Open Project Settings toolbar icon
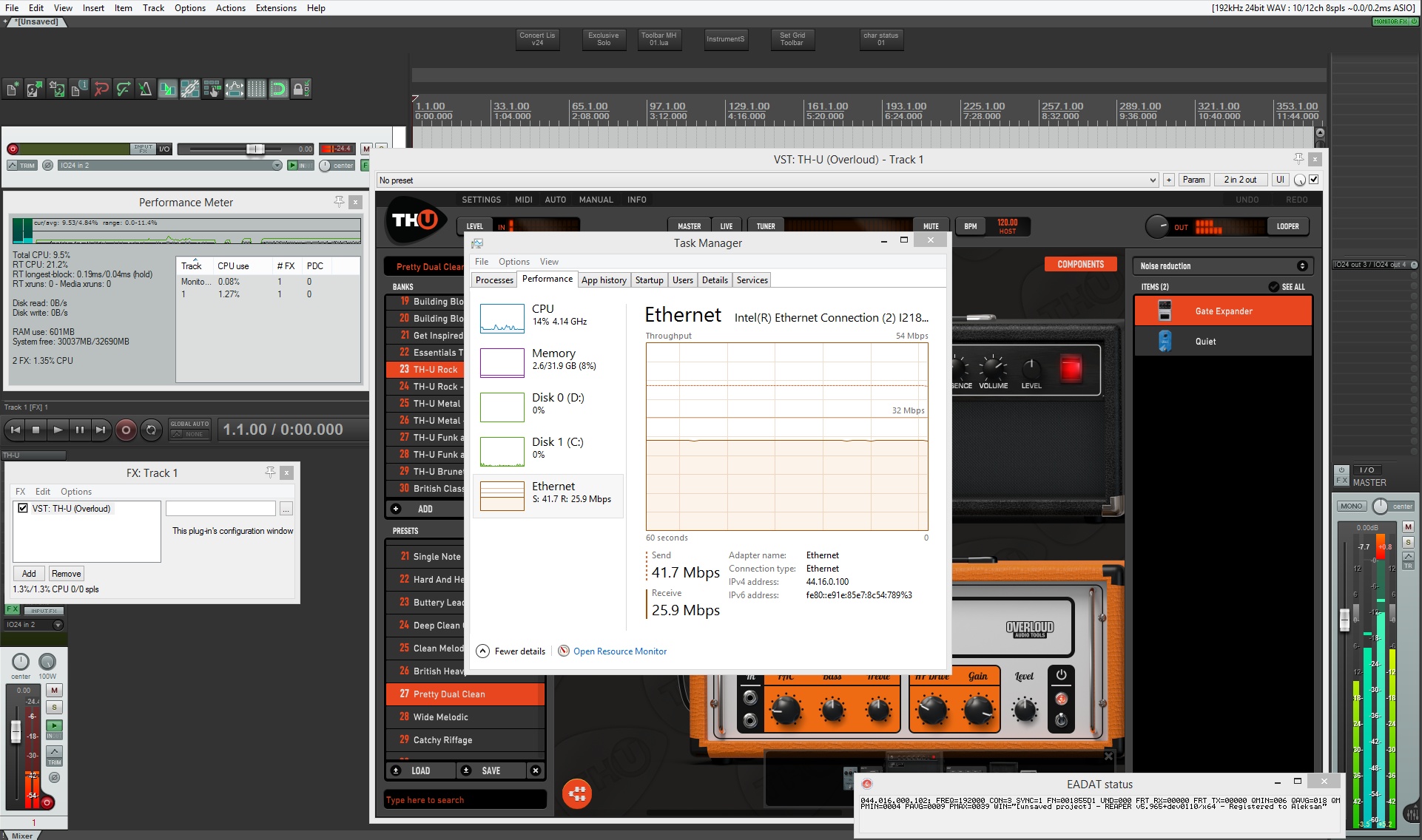 point(79,89)
